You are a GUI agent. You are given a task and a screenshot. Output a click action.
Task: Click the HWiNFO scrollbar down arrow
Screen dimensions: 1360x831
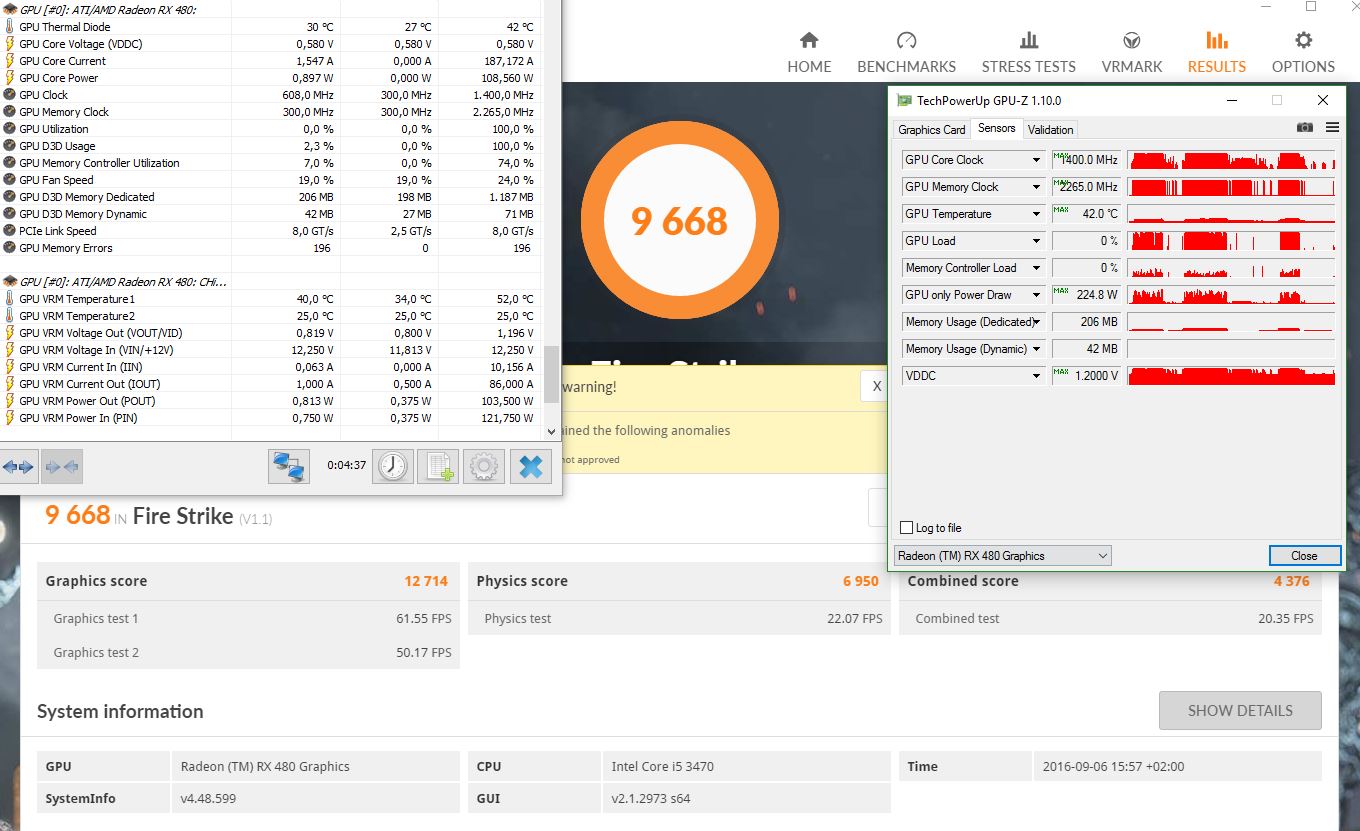tap(551, 431)
